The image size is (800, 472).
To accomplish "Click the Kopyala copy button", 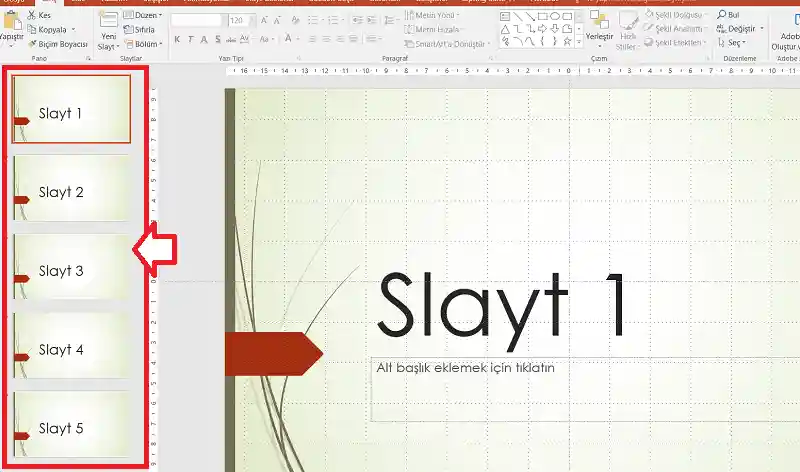I will 47,30.
